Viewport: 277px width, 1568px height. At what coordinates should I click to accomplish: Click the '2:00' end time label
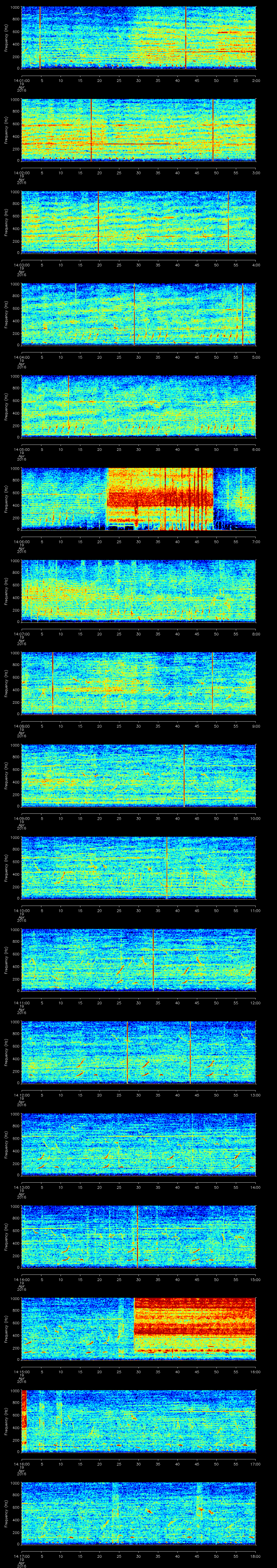coord(256,80)
